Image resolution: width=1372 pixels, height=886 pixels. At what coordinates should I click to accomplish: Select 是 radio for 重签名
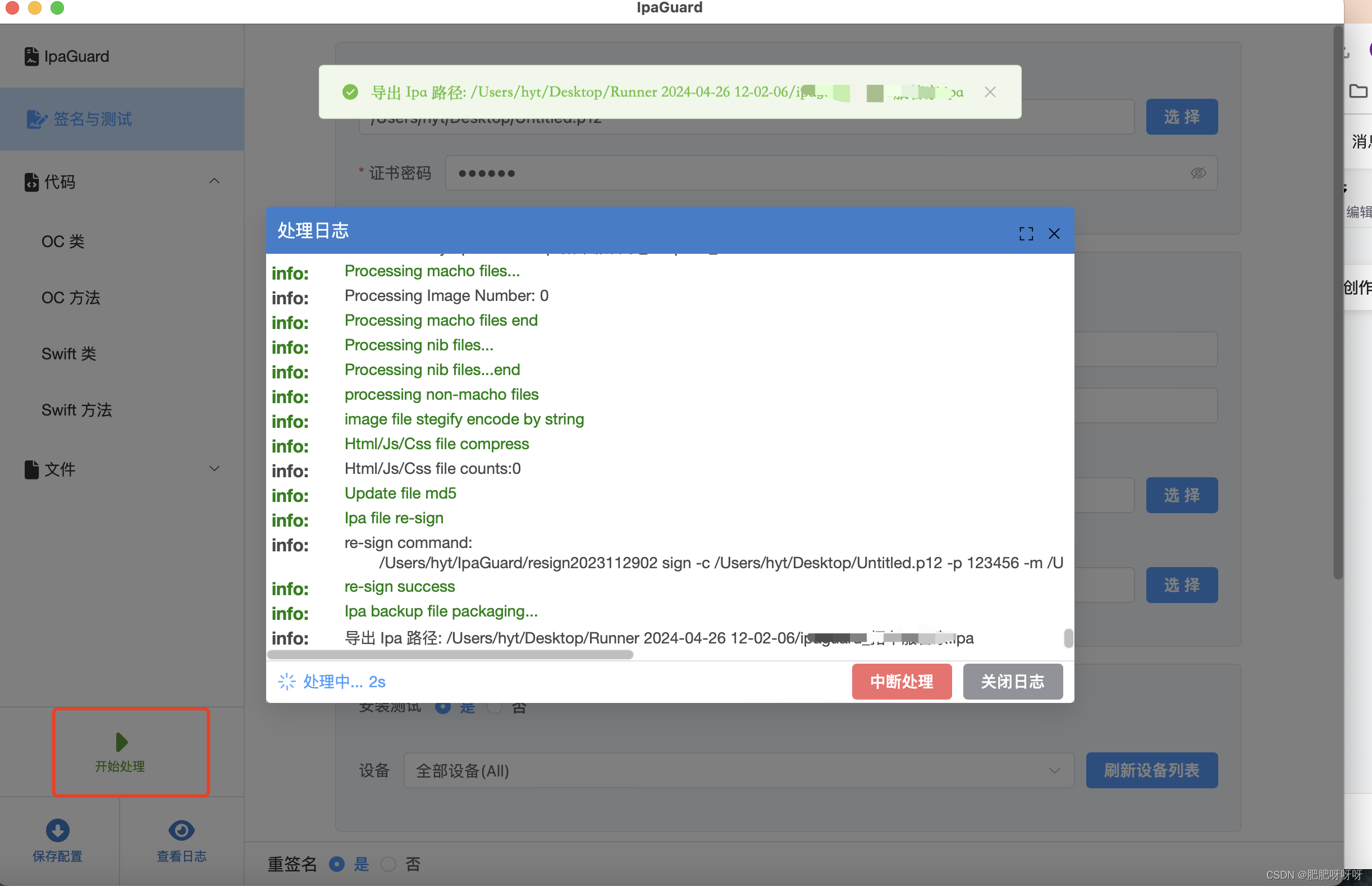(x=337, y=864)
